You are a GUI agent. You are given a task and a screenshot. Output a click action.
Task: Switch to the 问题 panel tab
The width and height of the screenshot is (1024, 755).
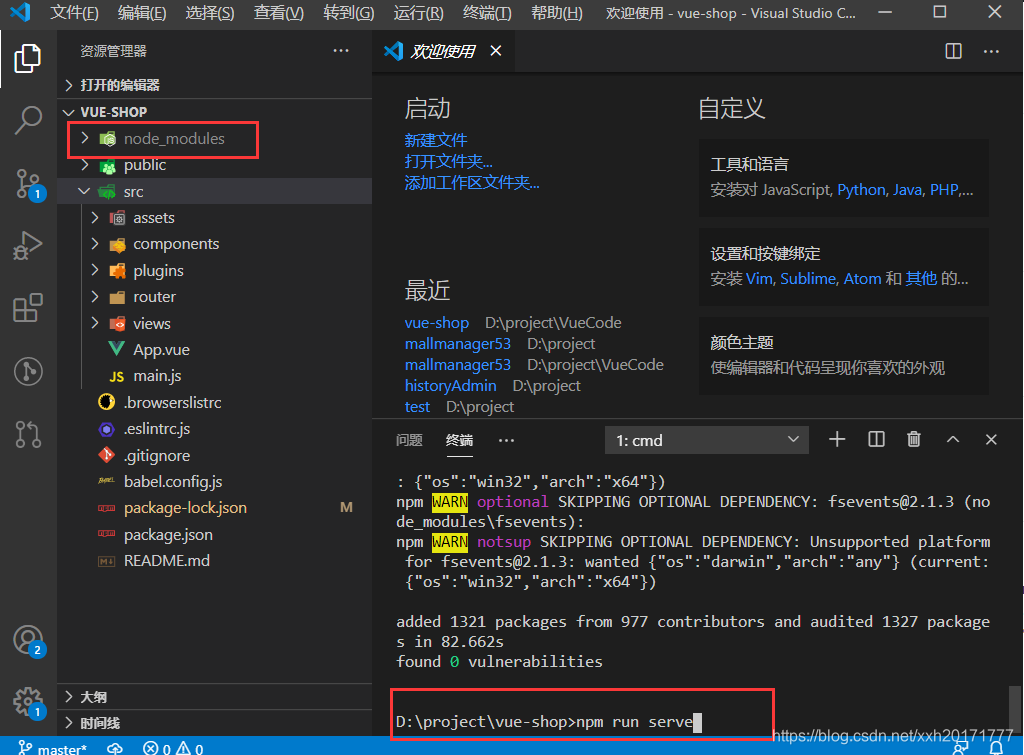[409, 440]
